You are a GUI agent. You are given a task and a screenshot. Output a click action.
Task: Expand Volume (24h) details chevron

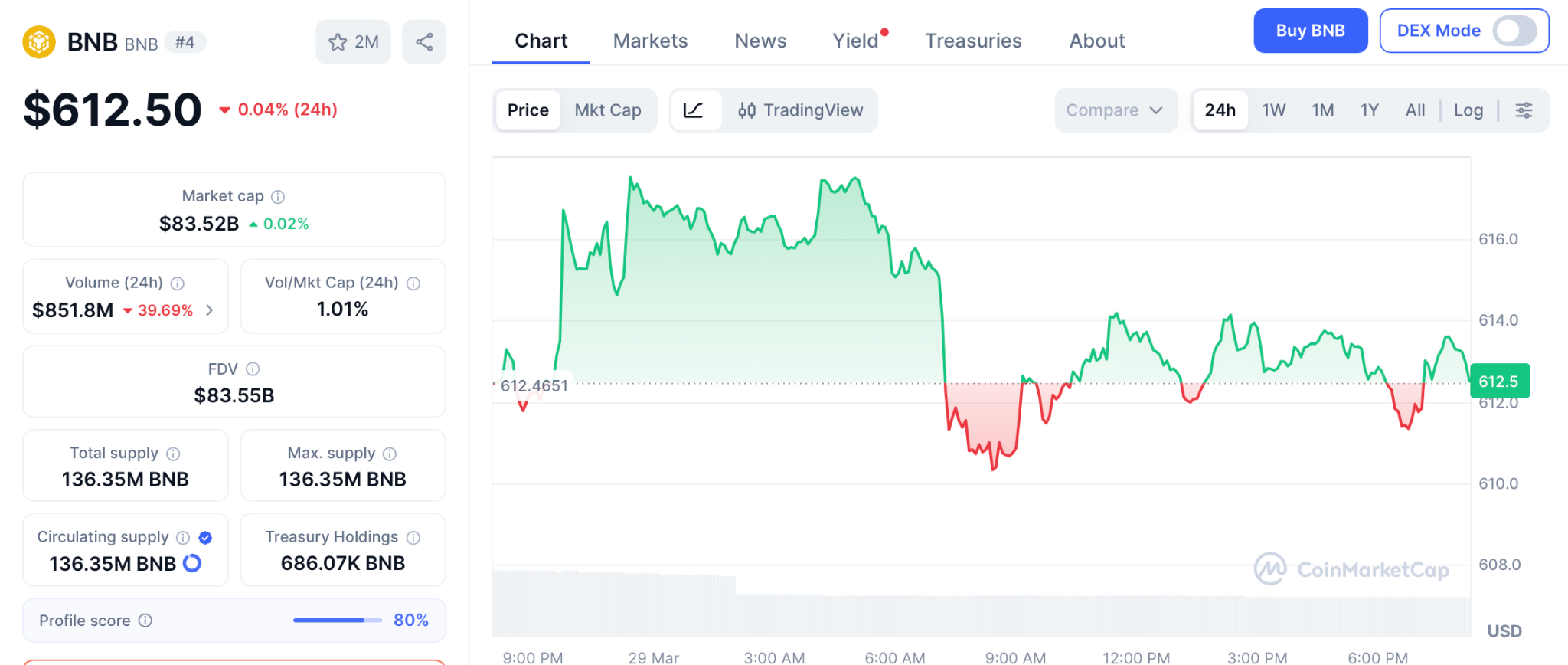click(x=210, y=310)
